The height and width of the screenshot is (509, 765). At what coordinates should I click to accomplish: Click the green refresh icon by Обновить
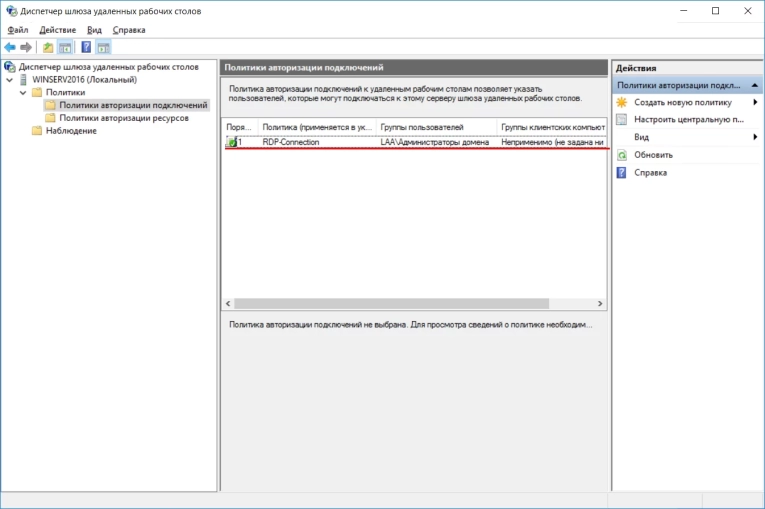tap(622, 155)
